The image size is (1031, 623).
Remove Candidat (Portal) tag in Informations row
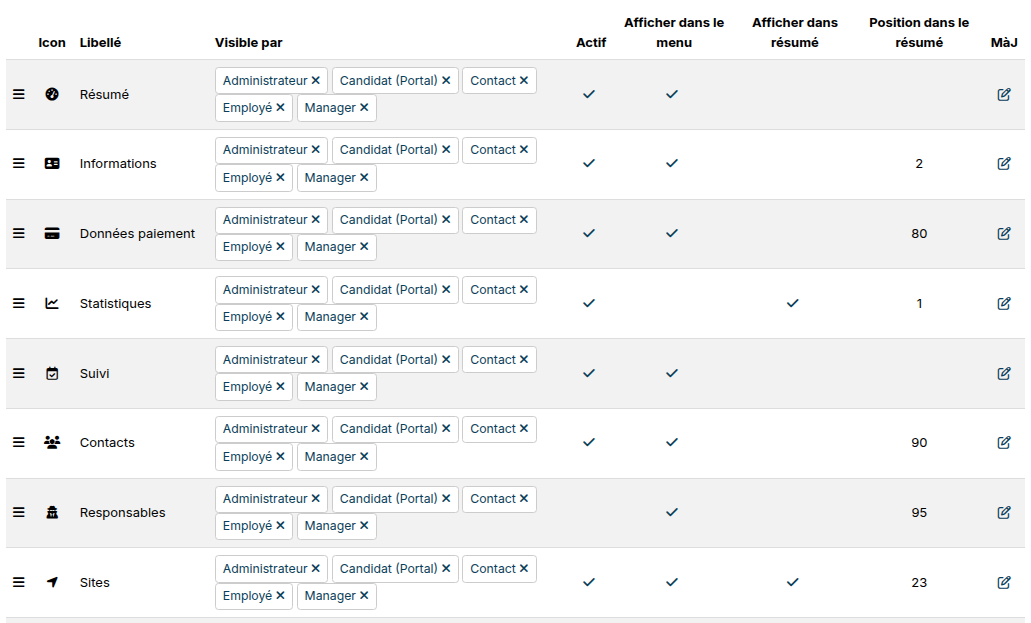[446, 149]
